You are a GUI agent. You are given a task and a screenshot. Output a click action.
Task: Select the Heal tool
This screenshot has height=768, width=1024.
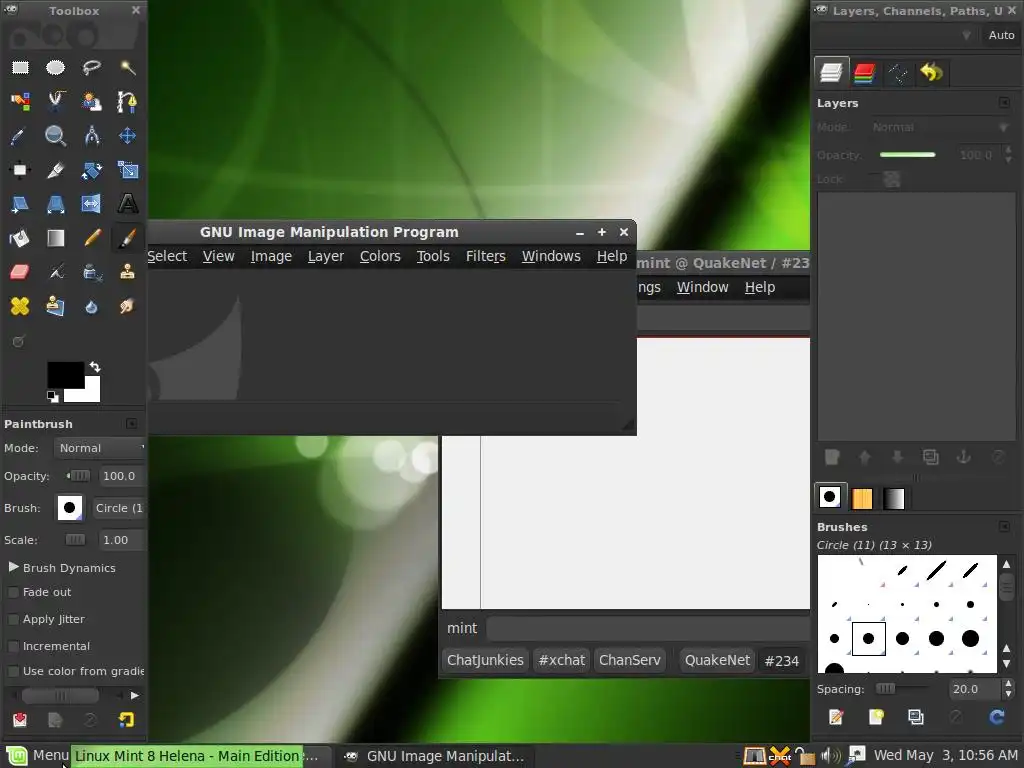coord(20,306)
